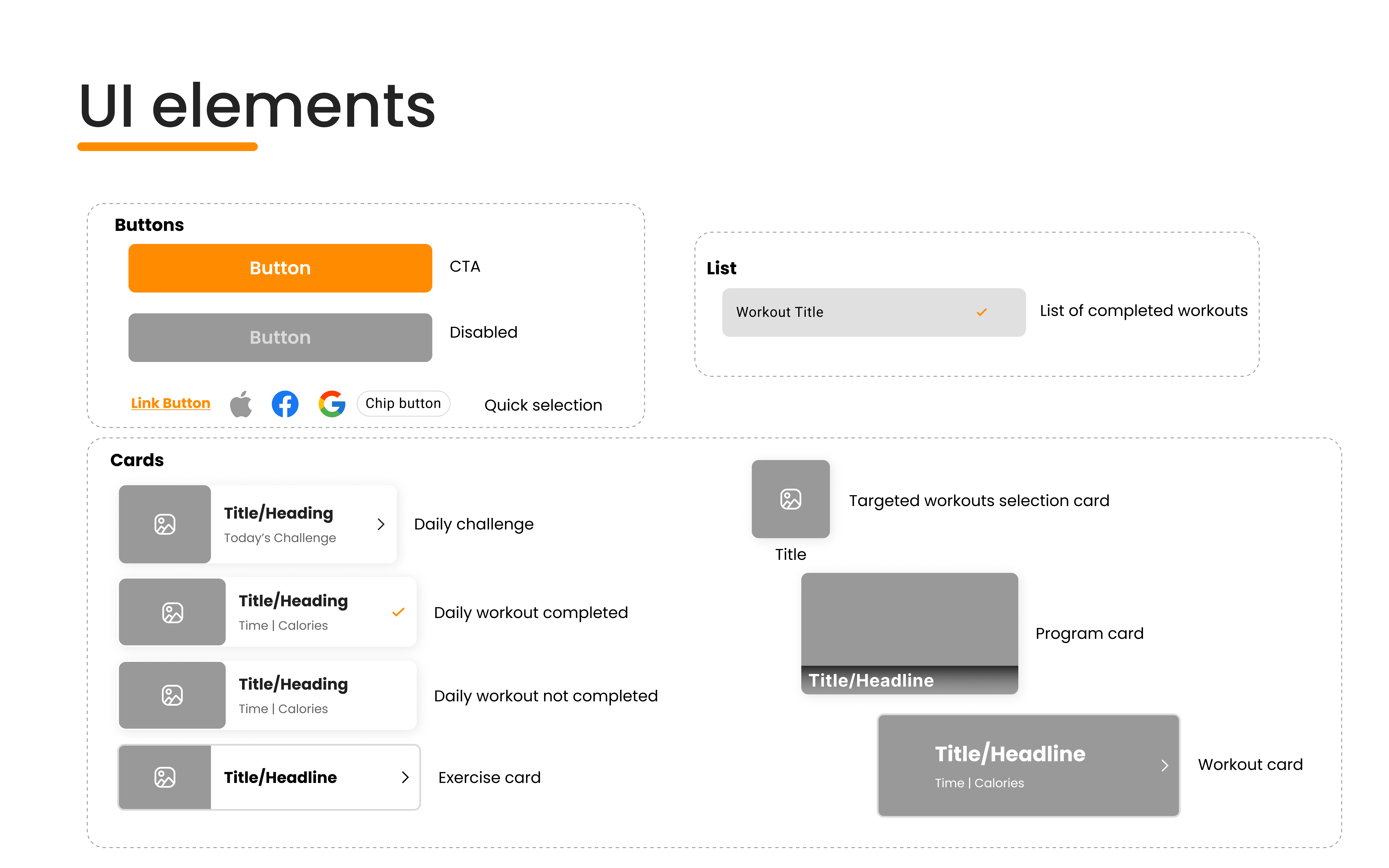The height and width of the screenshot is (868, 1389).
Task: Click the Facebook logo icon
Action: (x=285, y=404)
